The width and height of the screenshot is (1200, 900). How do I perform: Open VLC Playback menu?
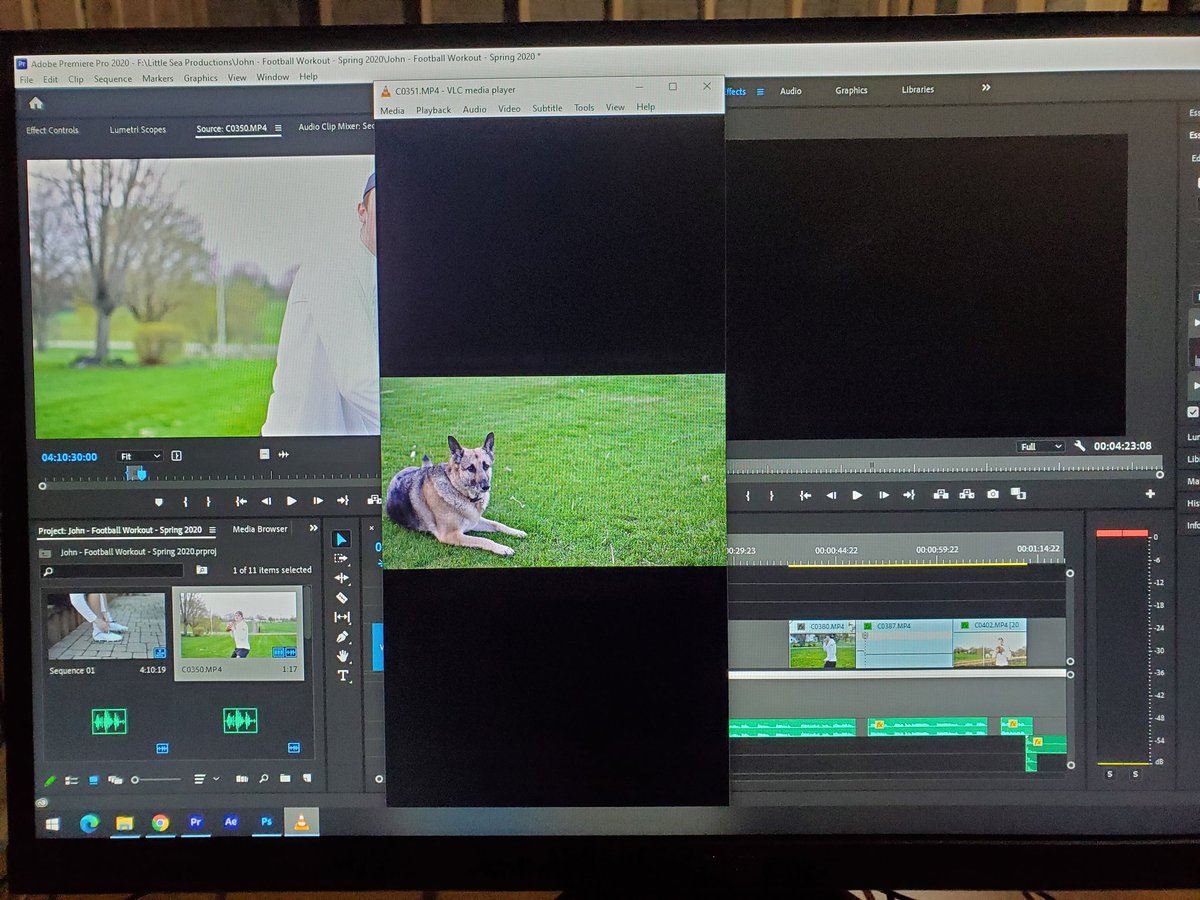(434, 110)
